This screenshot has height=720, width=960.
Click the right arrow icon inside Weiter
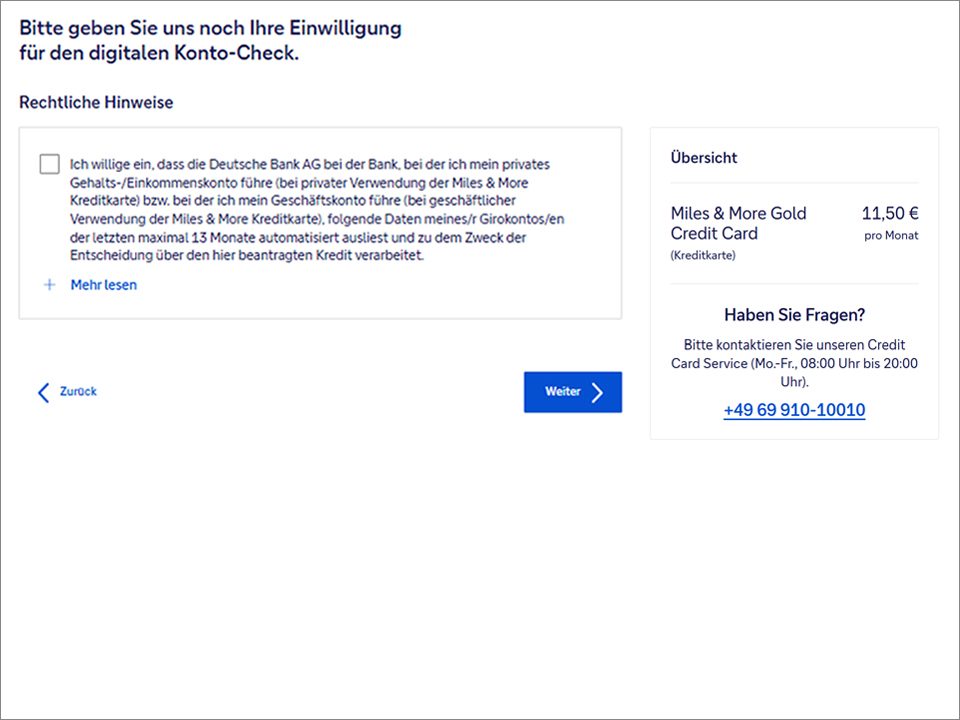pos(597,392)
